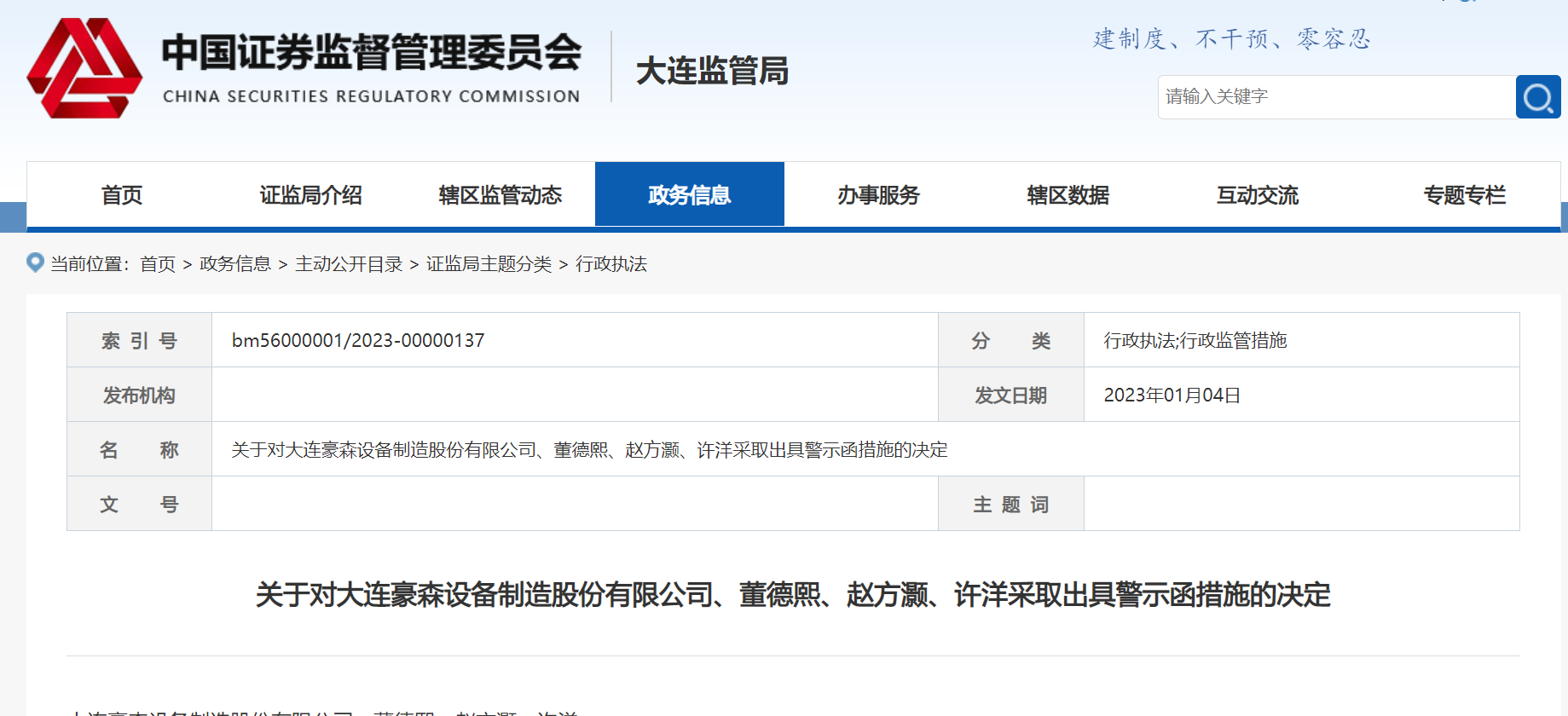Click the magnifier search button
The width and height of the screenshot is (1568, 716).
[1537, 97]
